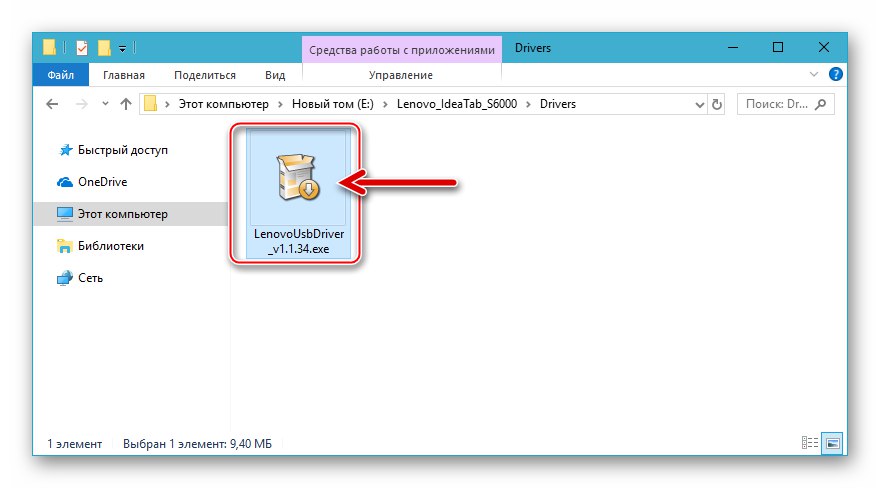
Task: Navigate to Новый том (E:) in the breadcrumb
Action: pos(333,104)
